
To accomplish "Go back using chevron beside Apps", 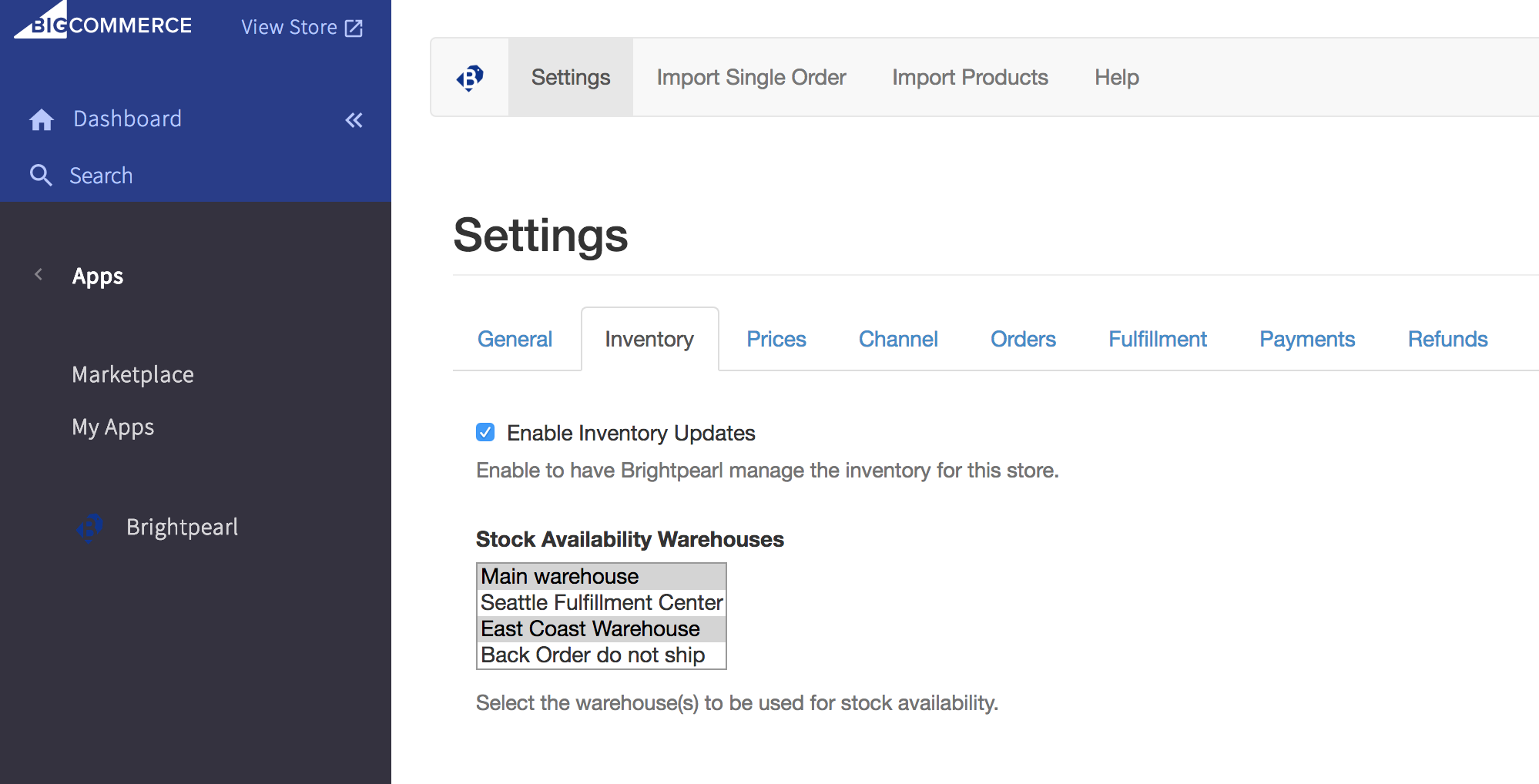I will click(39, 275).
